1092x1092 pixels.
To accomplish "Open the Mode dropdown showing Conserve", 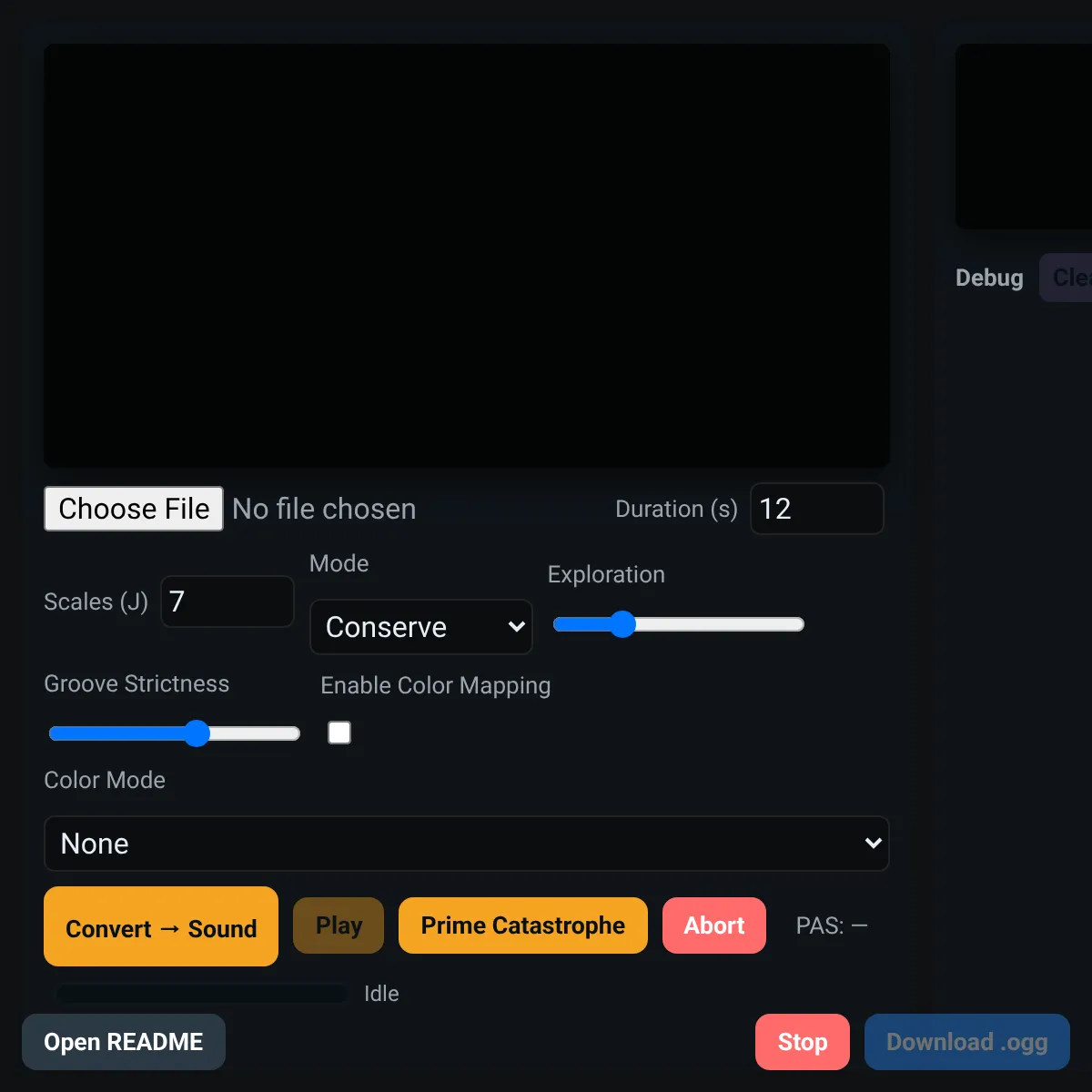I will pos(421,627).
